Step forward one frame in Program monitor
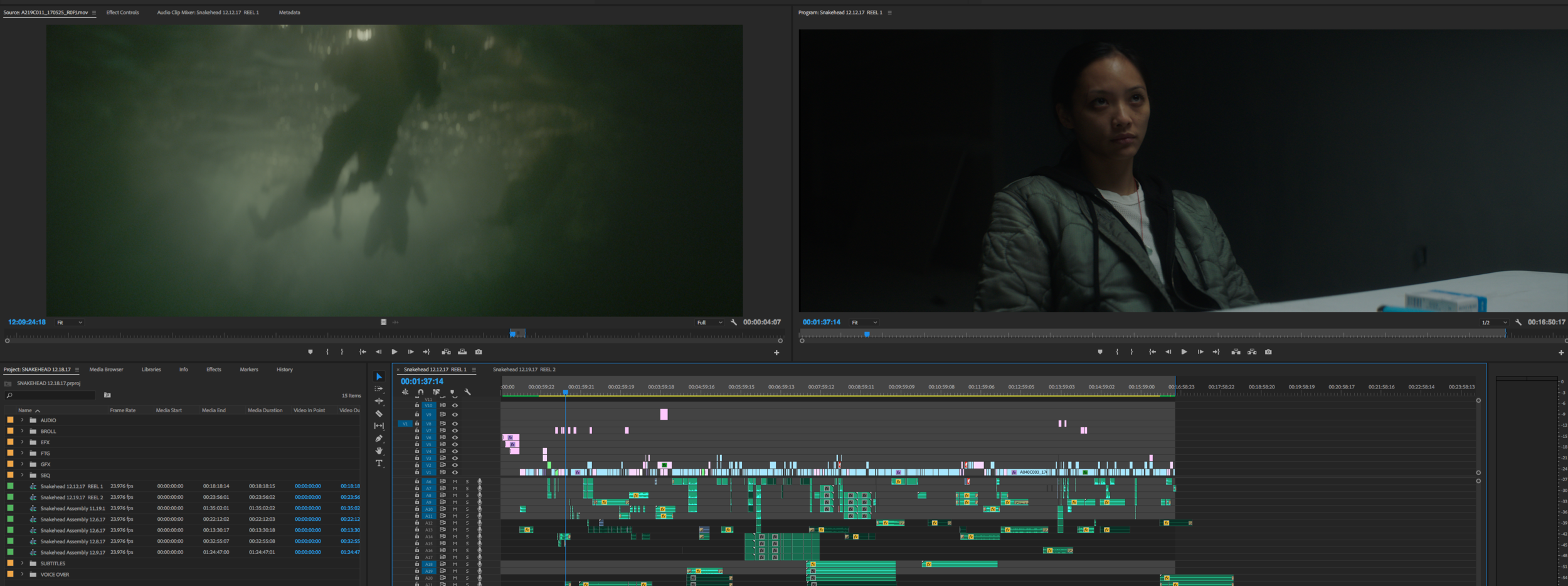Viewport: 1568px width, 586px height. 1200,352
